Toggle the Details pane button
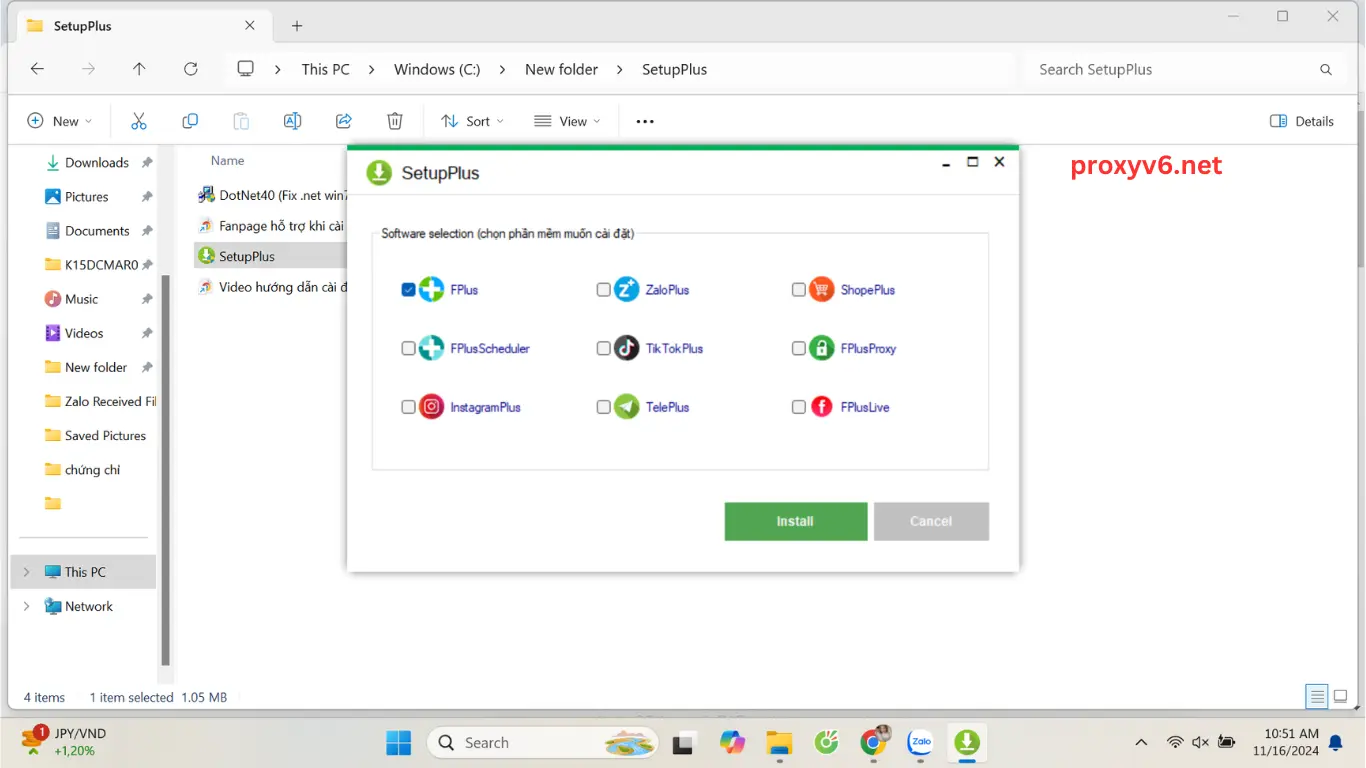 click(x=1302, y=121)
